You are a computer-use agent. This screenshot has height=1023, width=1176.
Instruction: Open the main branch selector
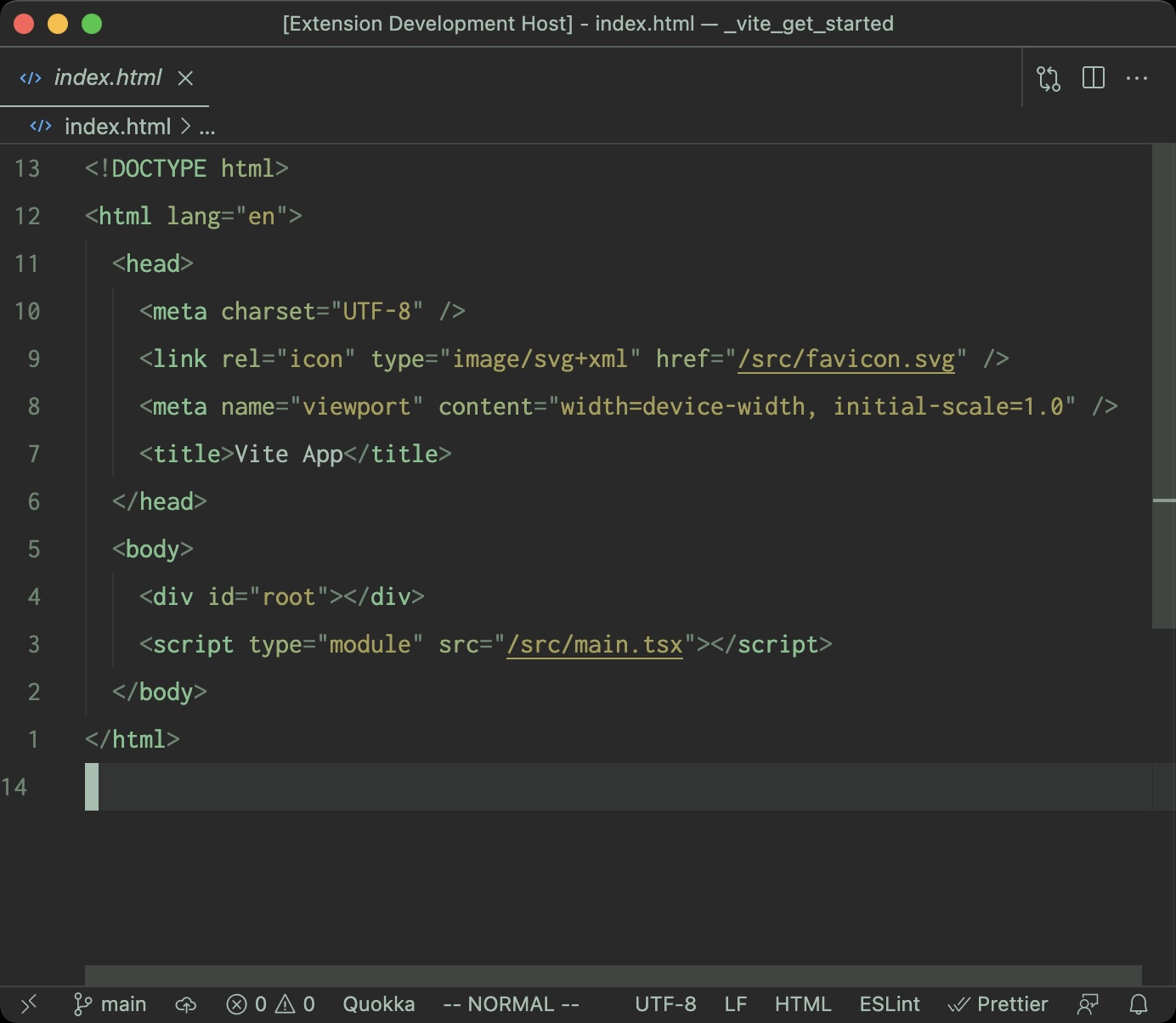pos(110,1004)
